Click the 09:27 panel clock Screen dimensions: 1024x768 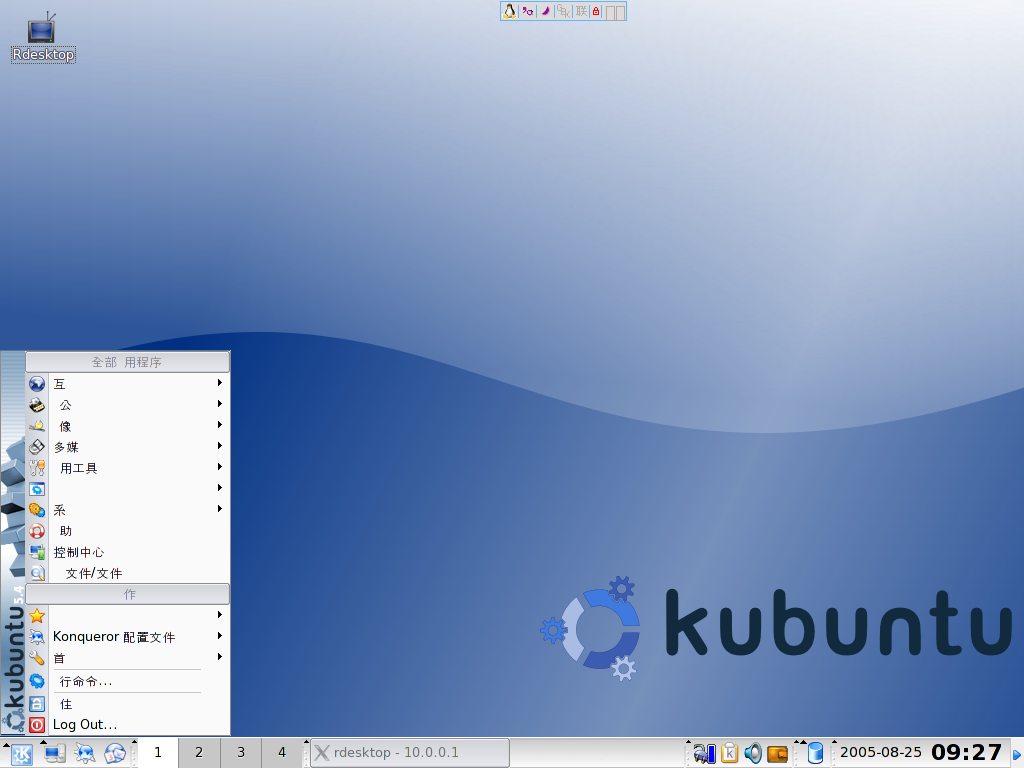[x=967, y=753]
